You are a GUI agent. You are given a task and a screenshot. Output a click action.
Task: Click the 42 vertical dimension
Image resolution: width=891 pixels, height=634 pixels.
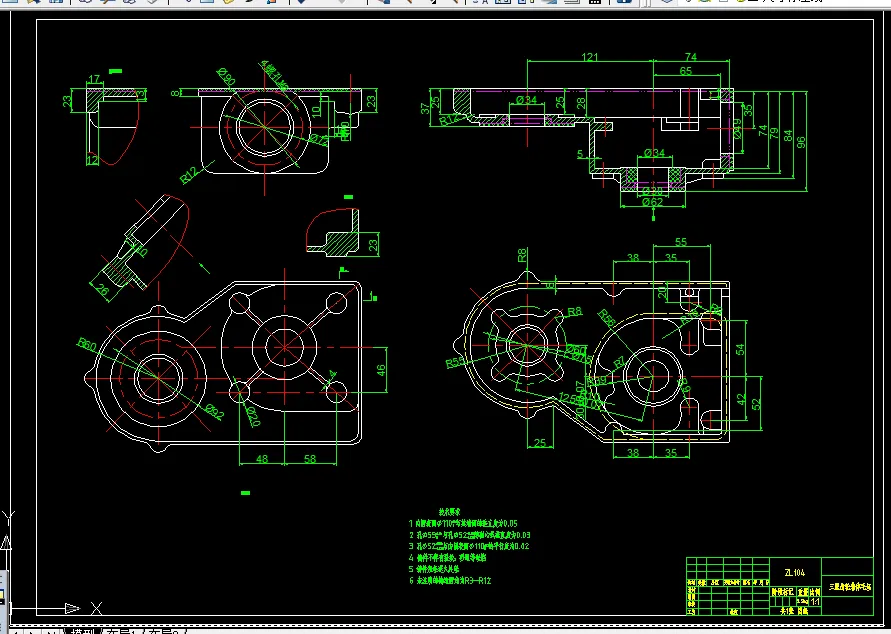coord(741,399)
